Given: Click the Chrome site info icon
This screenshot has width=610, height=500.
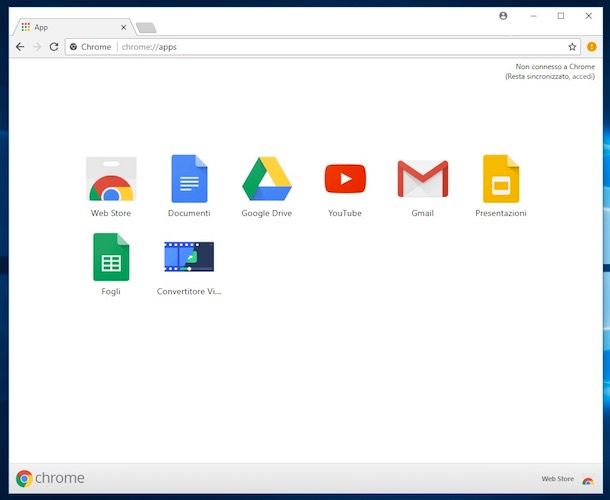Looking at the screenshot, I should tap(73, 47).
